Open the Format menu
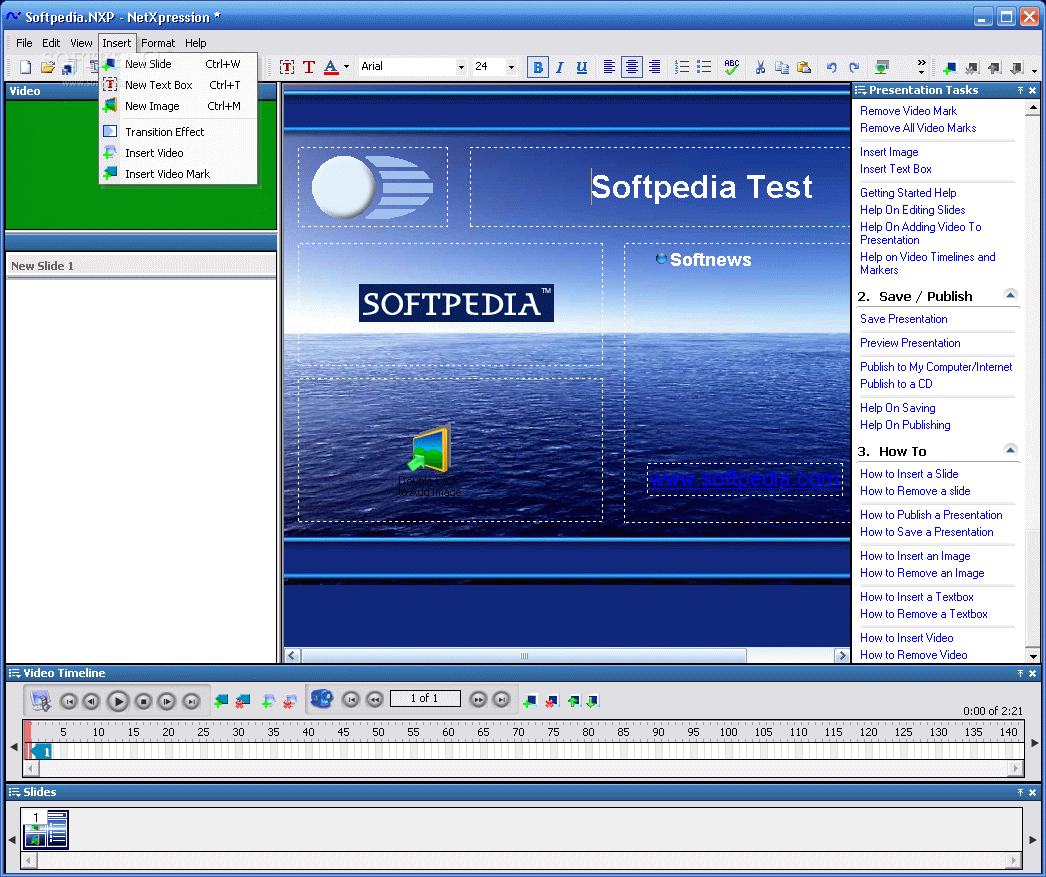This screenshot has height=877, width=1046. click(158, 43)
